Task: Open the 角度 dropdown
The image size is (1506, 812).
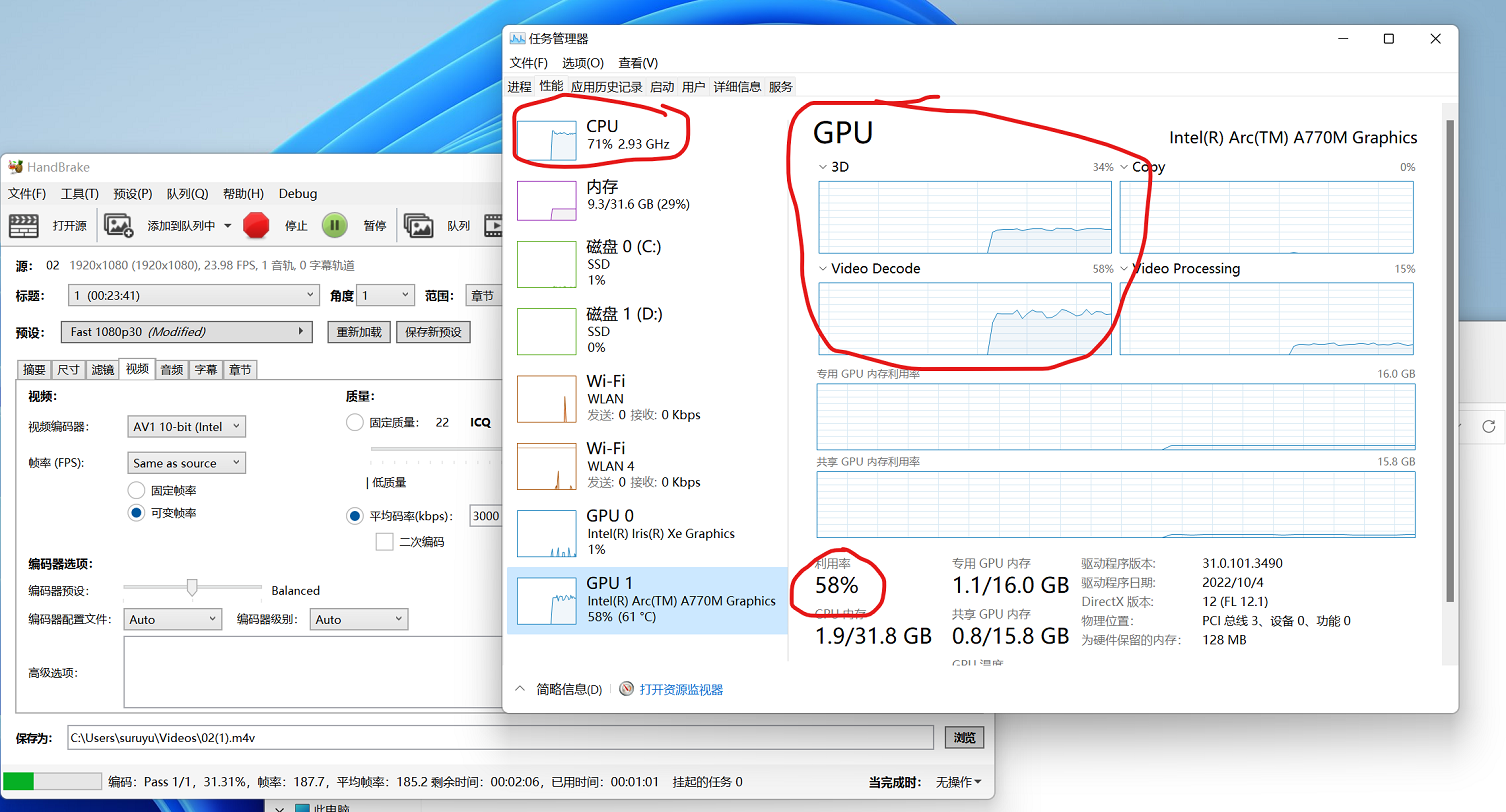Action: (386, 296)
